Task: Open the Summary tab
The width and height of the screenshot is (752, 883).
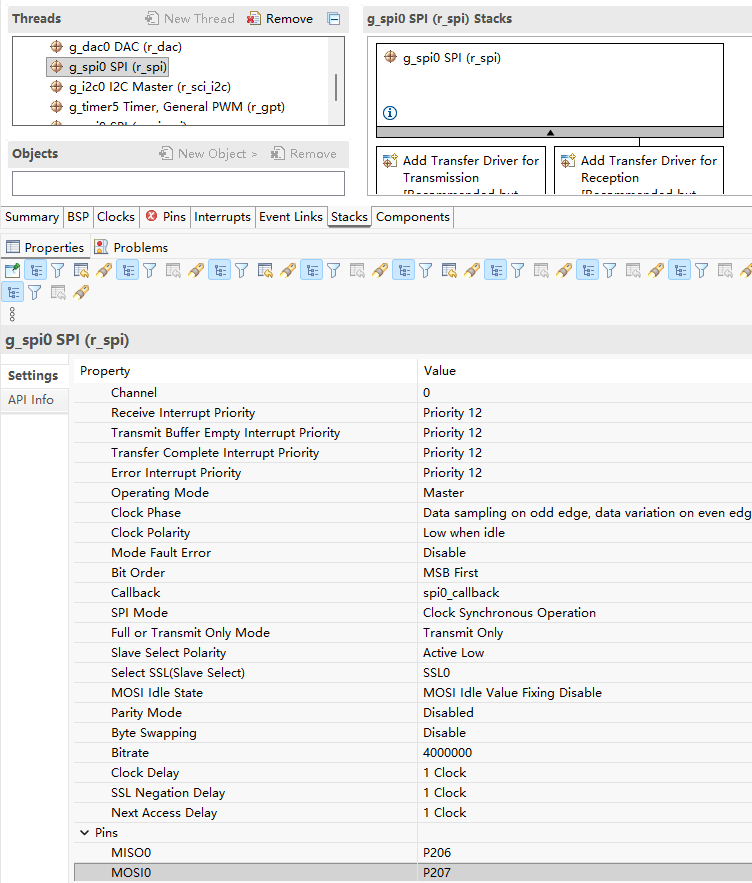Action: coord(32,217)
